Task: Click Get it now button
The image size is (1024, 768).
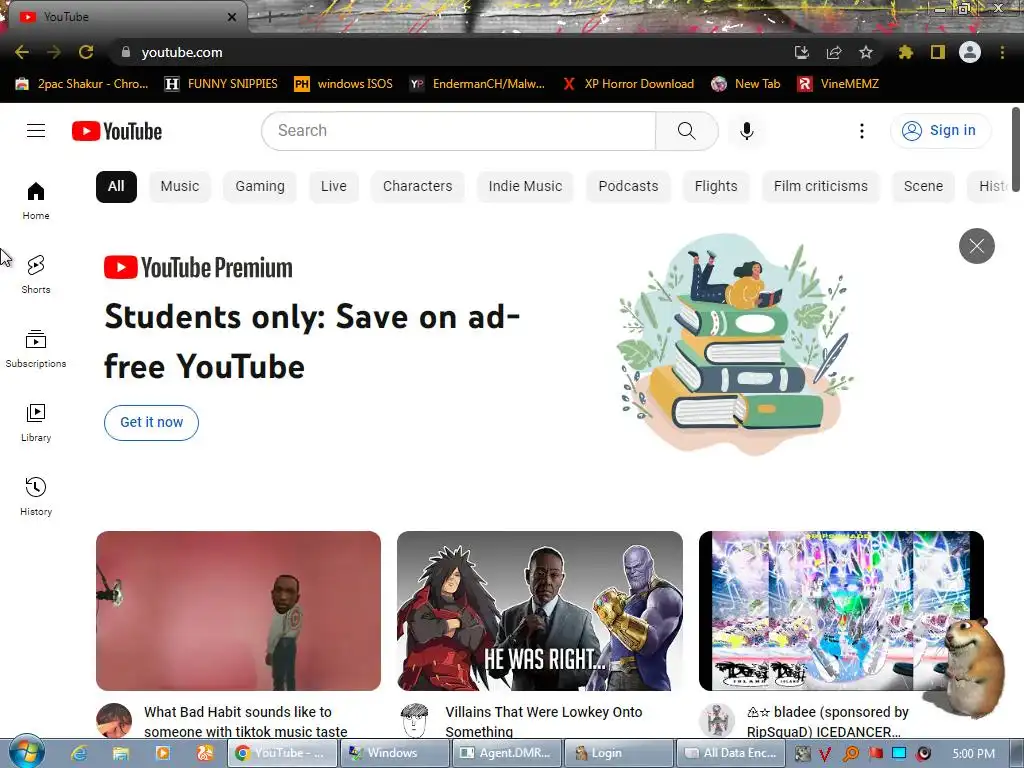Action: coord(152,423)
